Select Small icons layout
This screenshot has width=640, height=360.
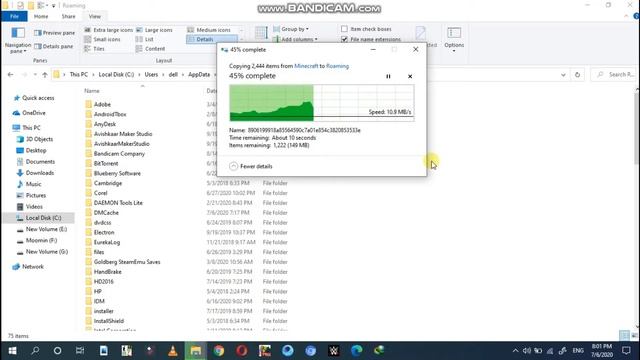(102, 39)
